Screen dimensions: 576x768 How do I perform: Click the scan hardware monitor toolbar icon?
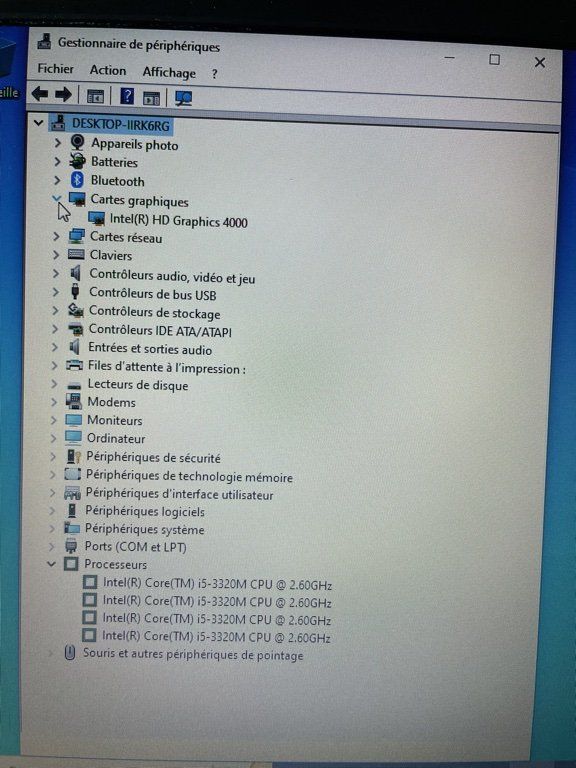pos(184,98)
